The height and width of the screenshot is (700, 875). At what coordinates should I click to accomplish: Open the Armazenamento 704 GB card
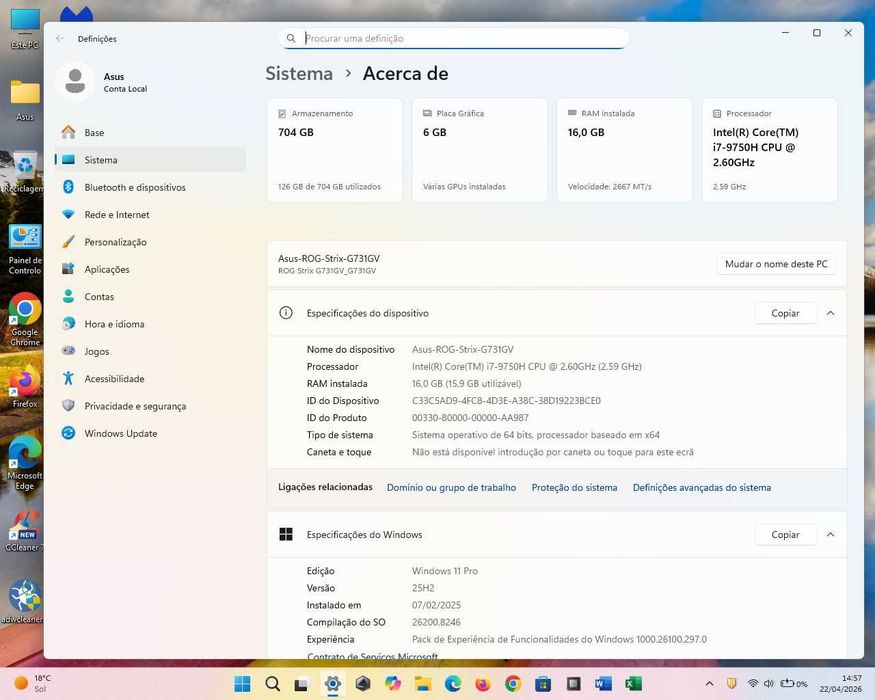click(335, 151)
